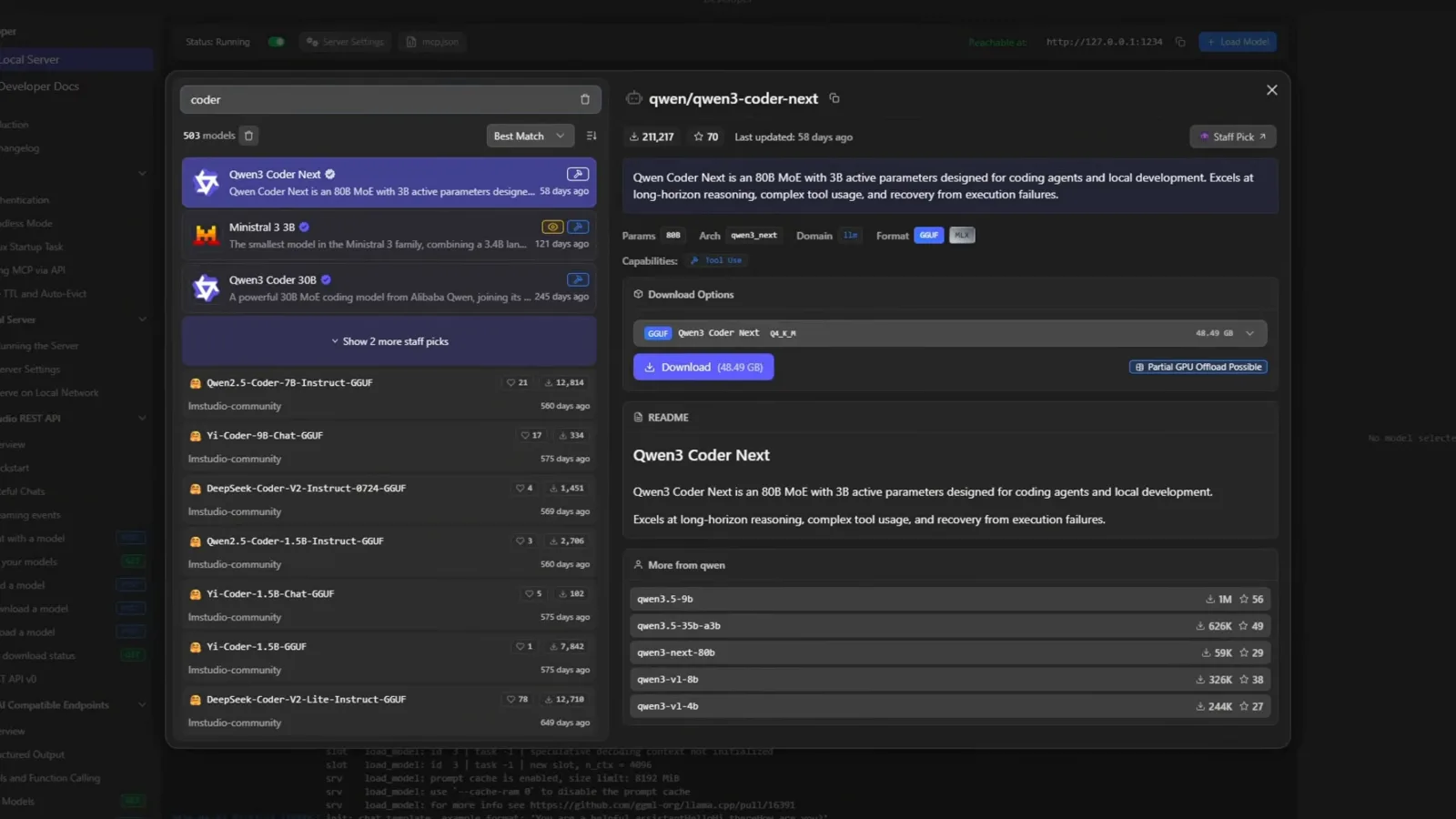Open qwen3-next-80b from More from qwen
This screenshot has width=1456, height=819.
tap(950, 652)
